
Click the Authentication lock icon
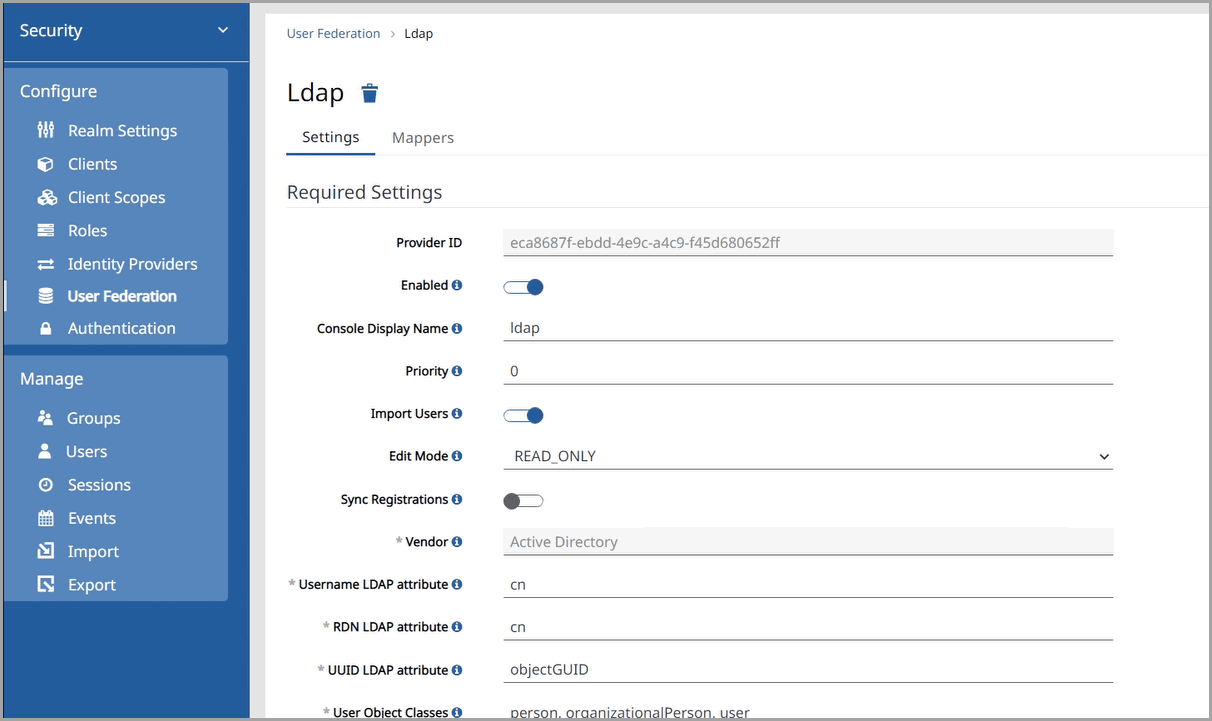(45, 328)
